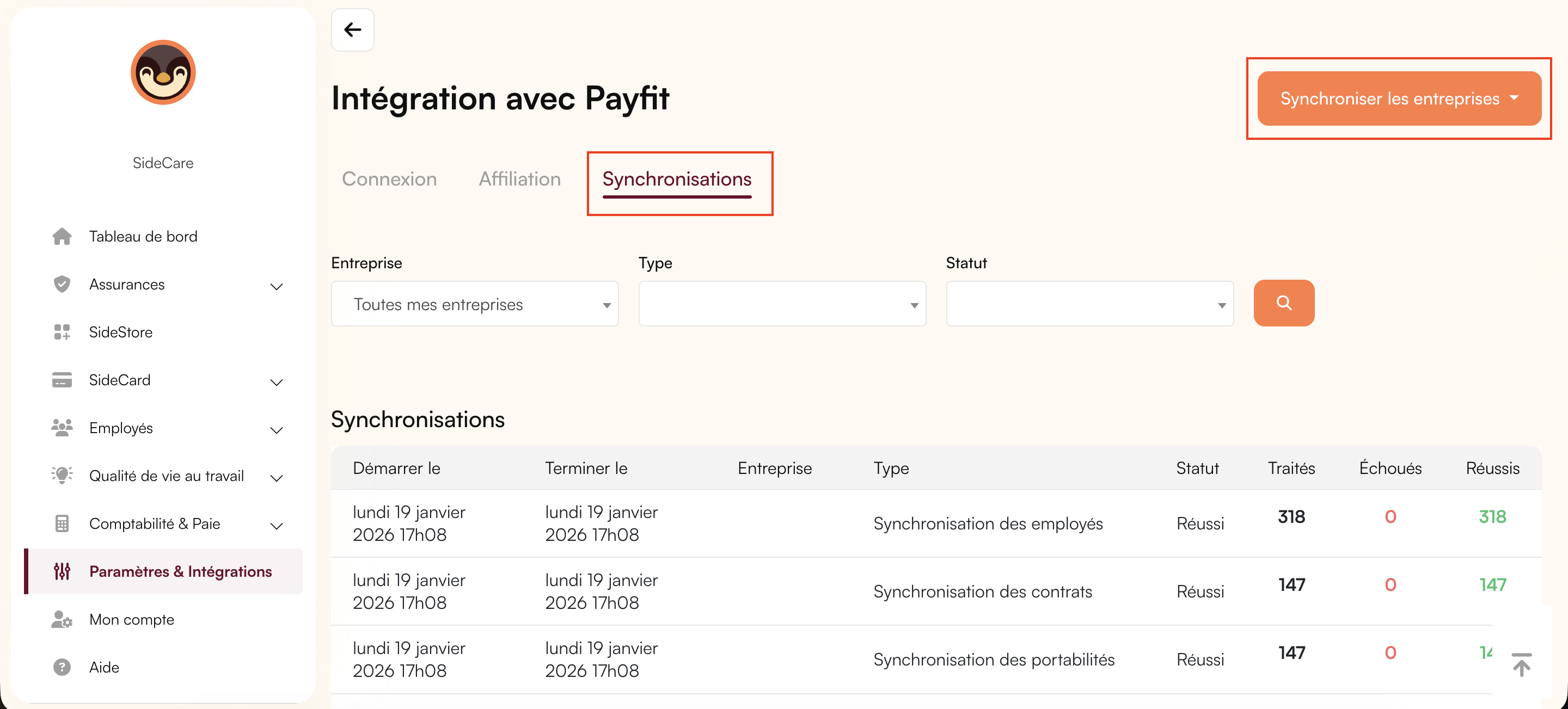Screen dimensions: 1568x709
Task: Click the Mon compte user-gear icon
Action: [62, 620]
